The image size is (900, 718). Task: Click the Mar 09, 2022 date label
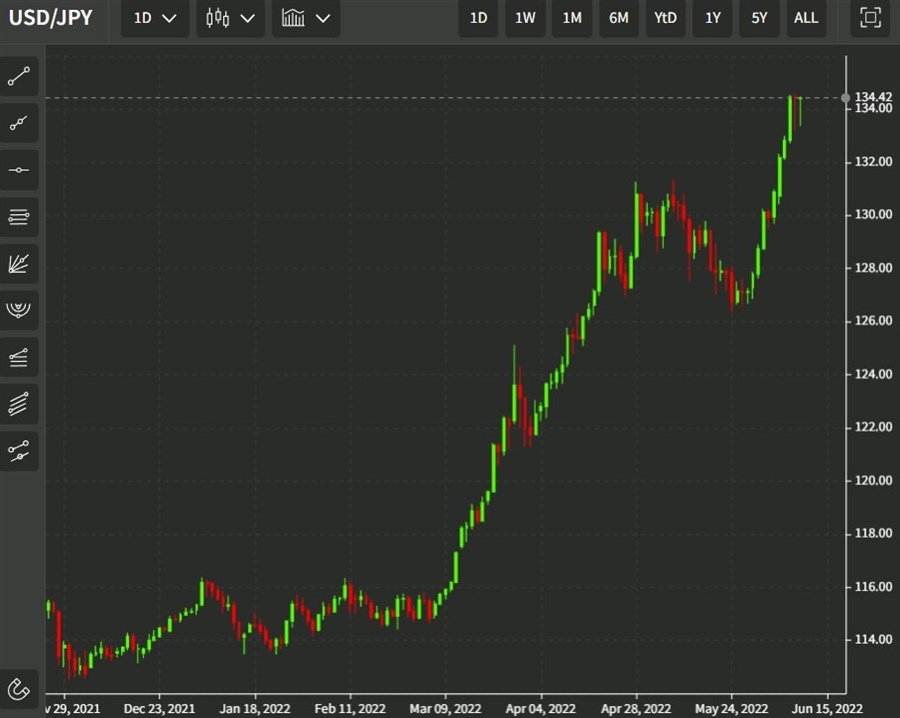click(445, 709)
